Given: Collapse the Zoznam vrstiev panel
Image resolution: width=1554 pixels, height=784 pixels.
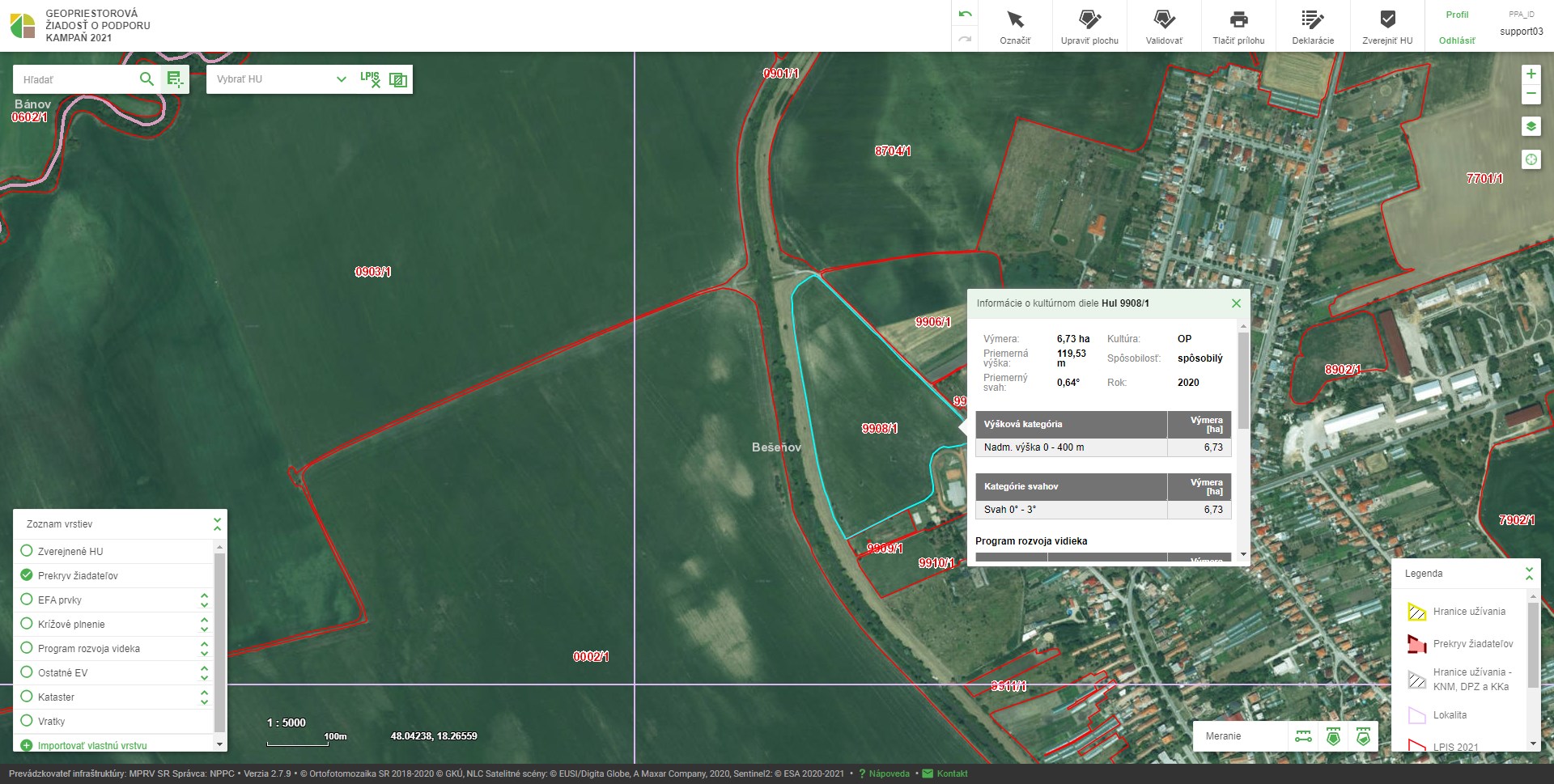Looking at the screenshot, I should point(217,524).
